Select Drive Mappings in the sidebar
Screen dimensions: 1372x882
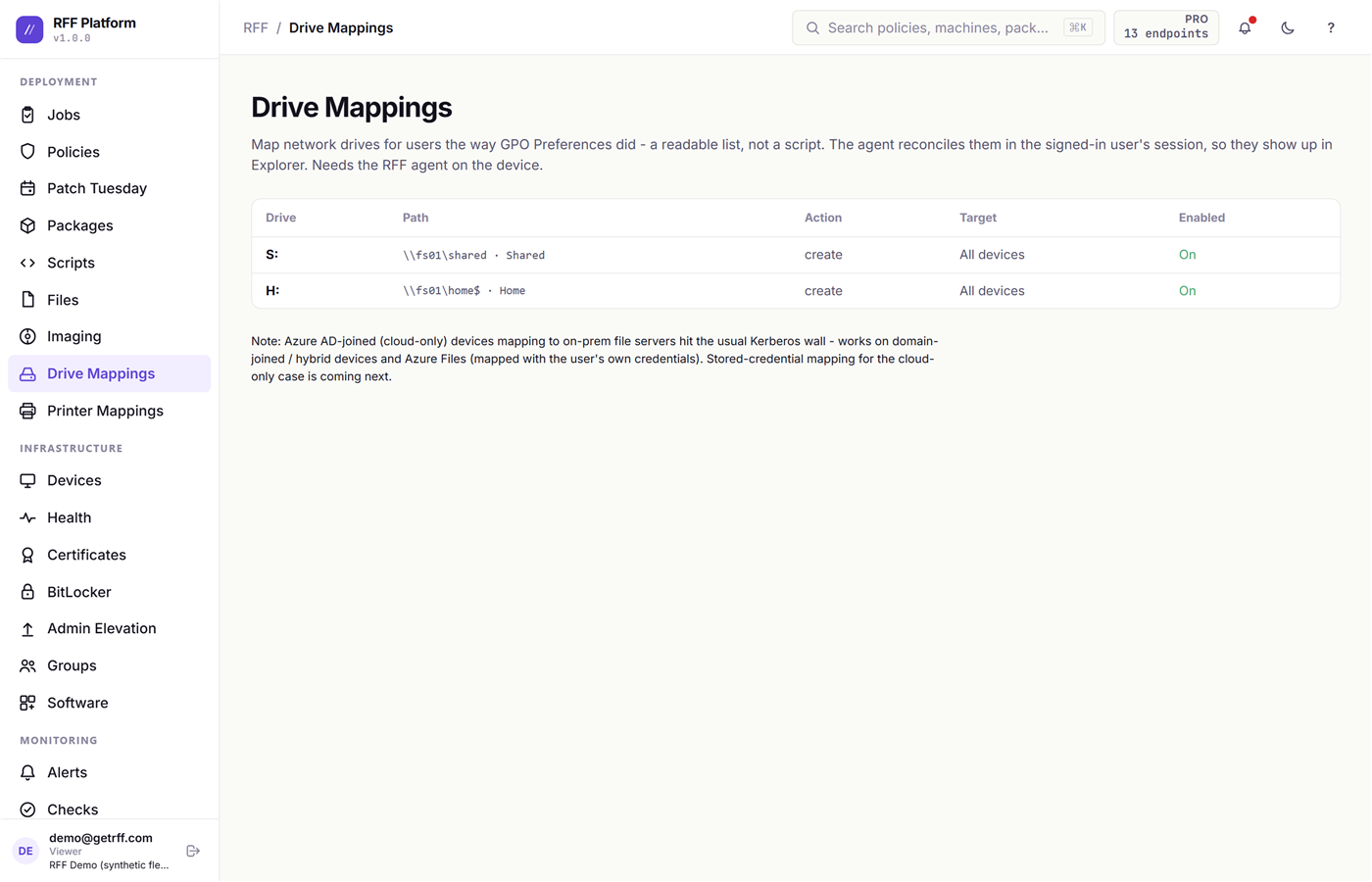(110, 373)
